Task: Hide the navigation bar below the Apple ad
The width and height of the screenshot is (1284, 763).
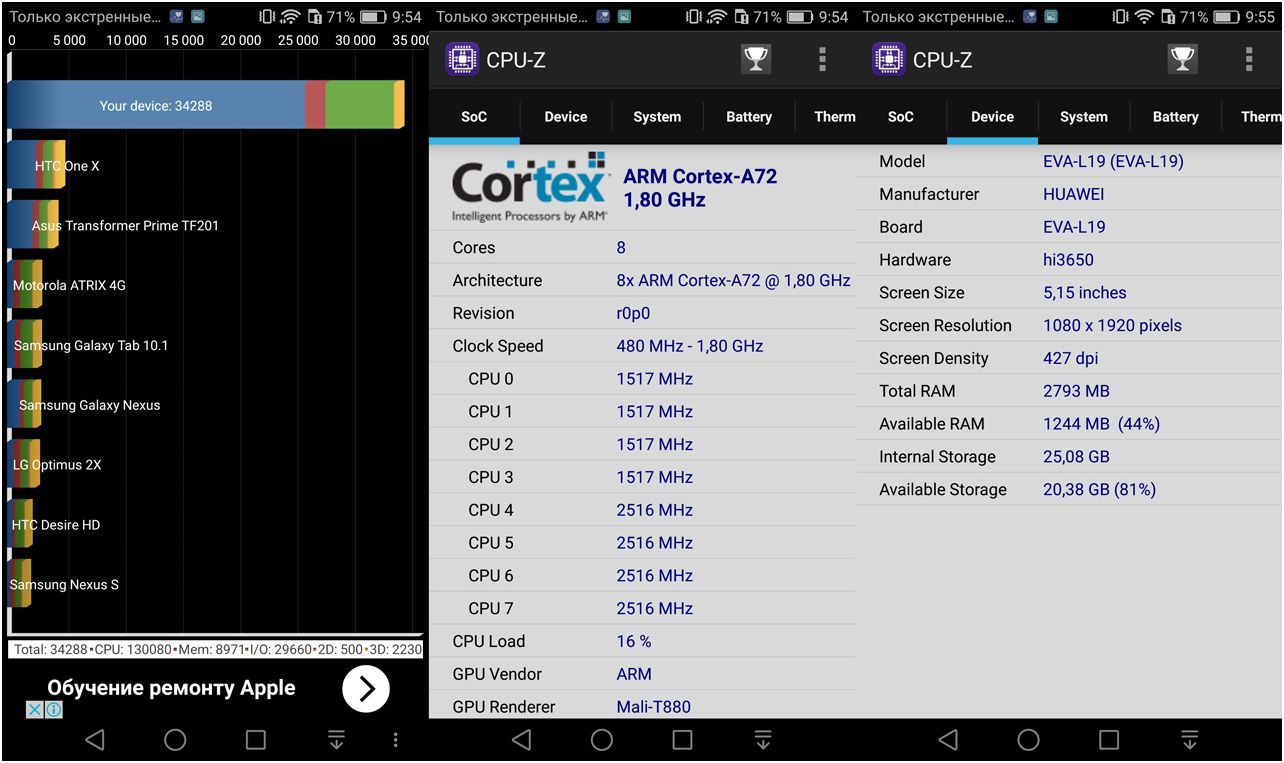Action: 336,739
